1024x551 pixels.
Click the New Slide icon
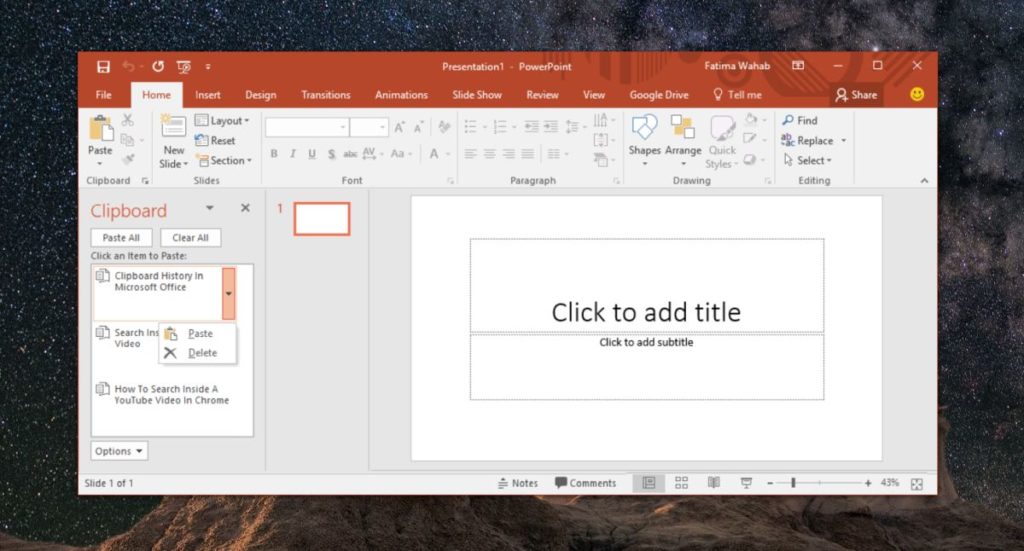173,128
